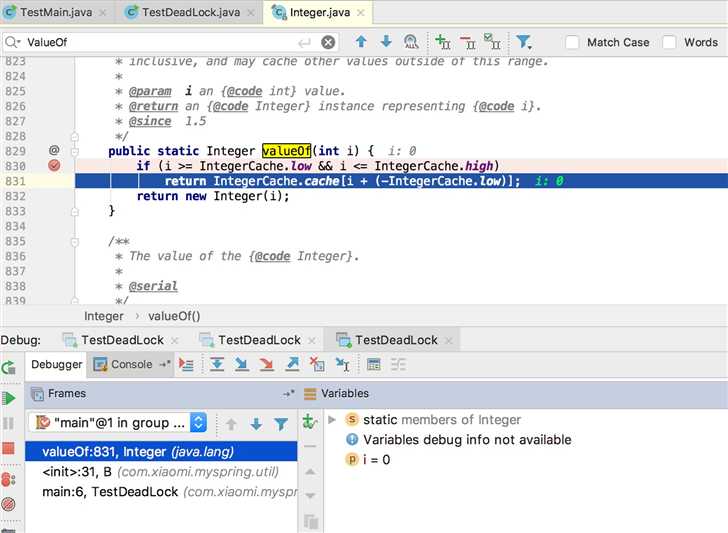Select all occurrences icon in search bar
The height and width of the screenshot is (533, 728).
(492, 42)
